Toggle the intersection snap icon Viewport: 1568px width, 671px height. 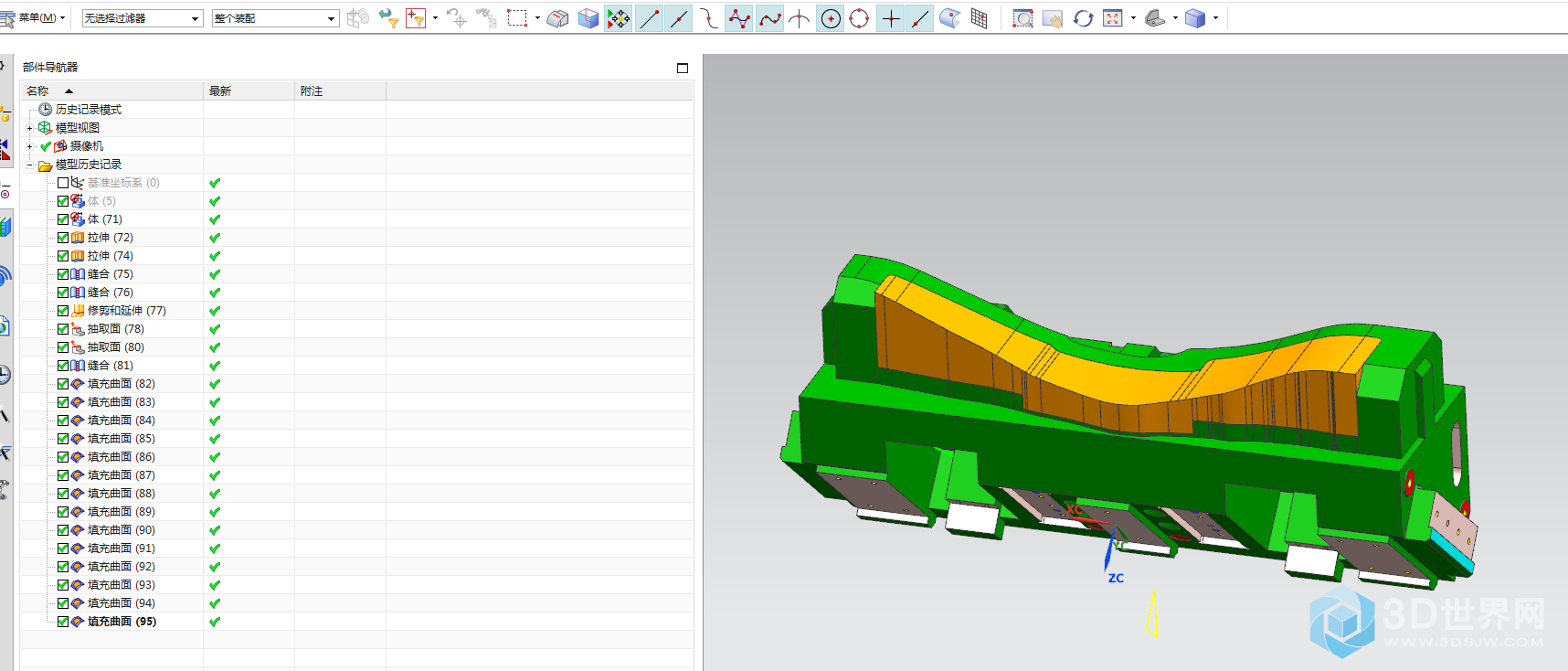coord(800,18)
